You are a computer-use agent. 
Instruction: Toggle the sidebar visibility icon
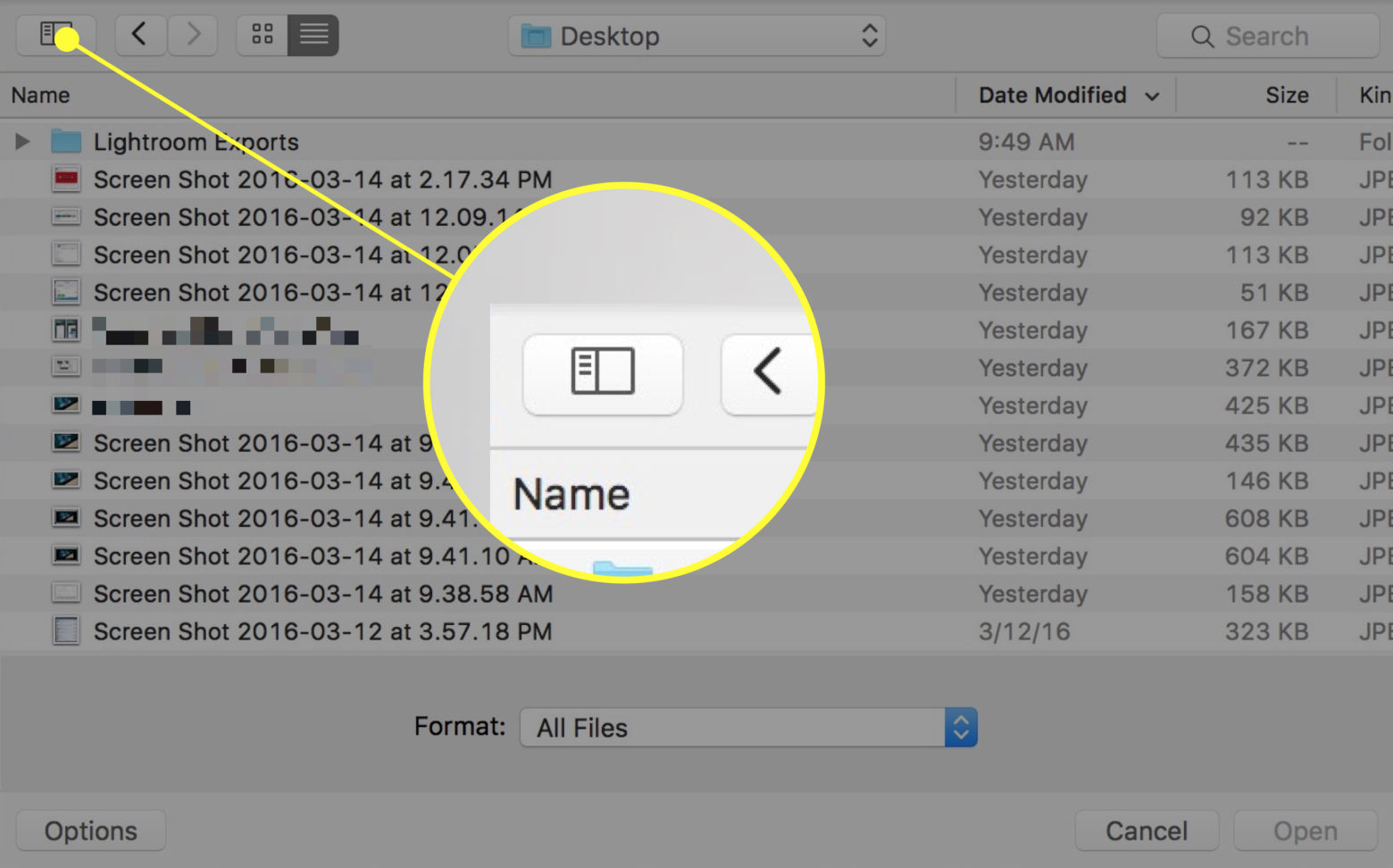(55, 35)
